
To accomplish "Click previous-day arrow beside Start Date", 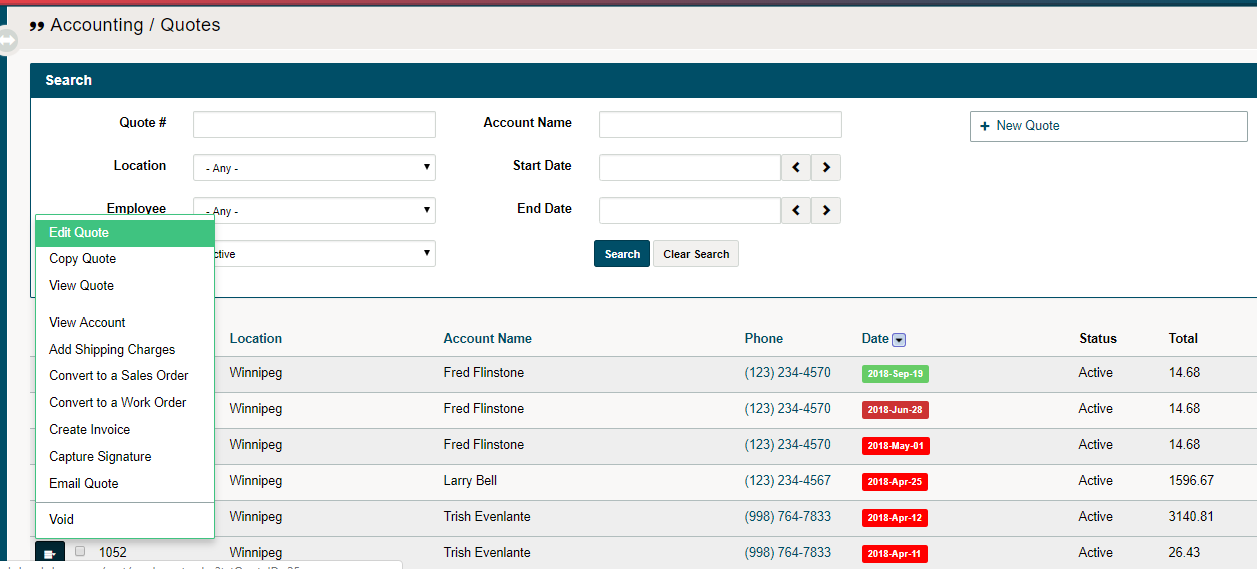I will point(796,168).
